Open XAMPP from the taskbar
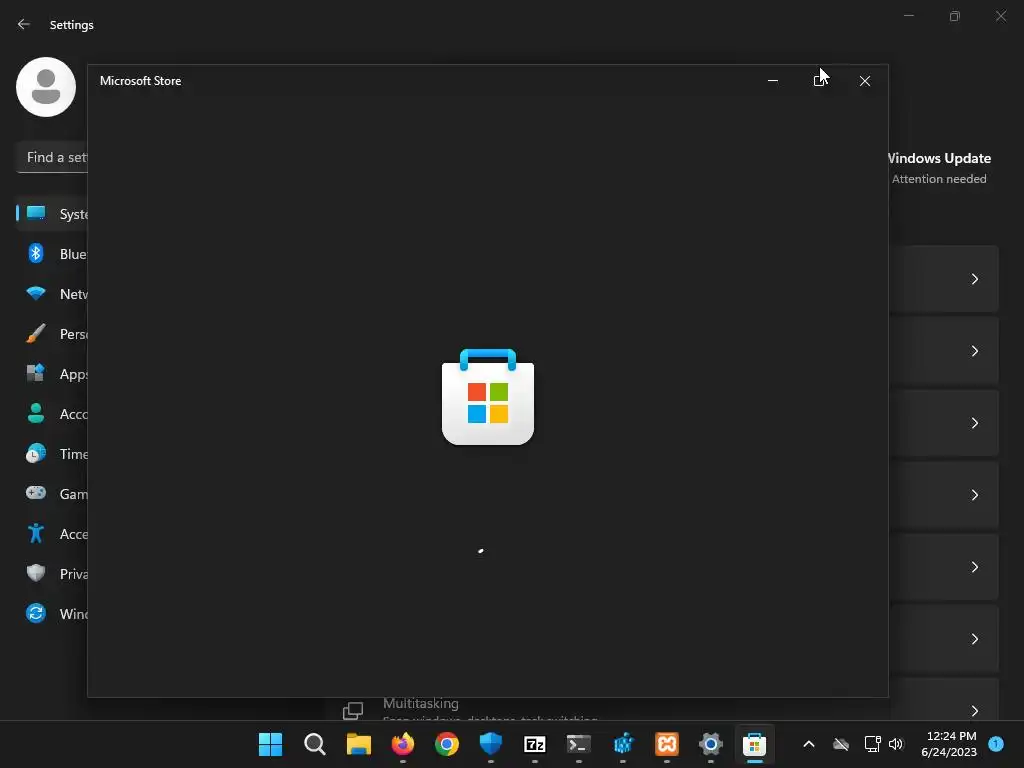 (667, 744)
